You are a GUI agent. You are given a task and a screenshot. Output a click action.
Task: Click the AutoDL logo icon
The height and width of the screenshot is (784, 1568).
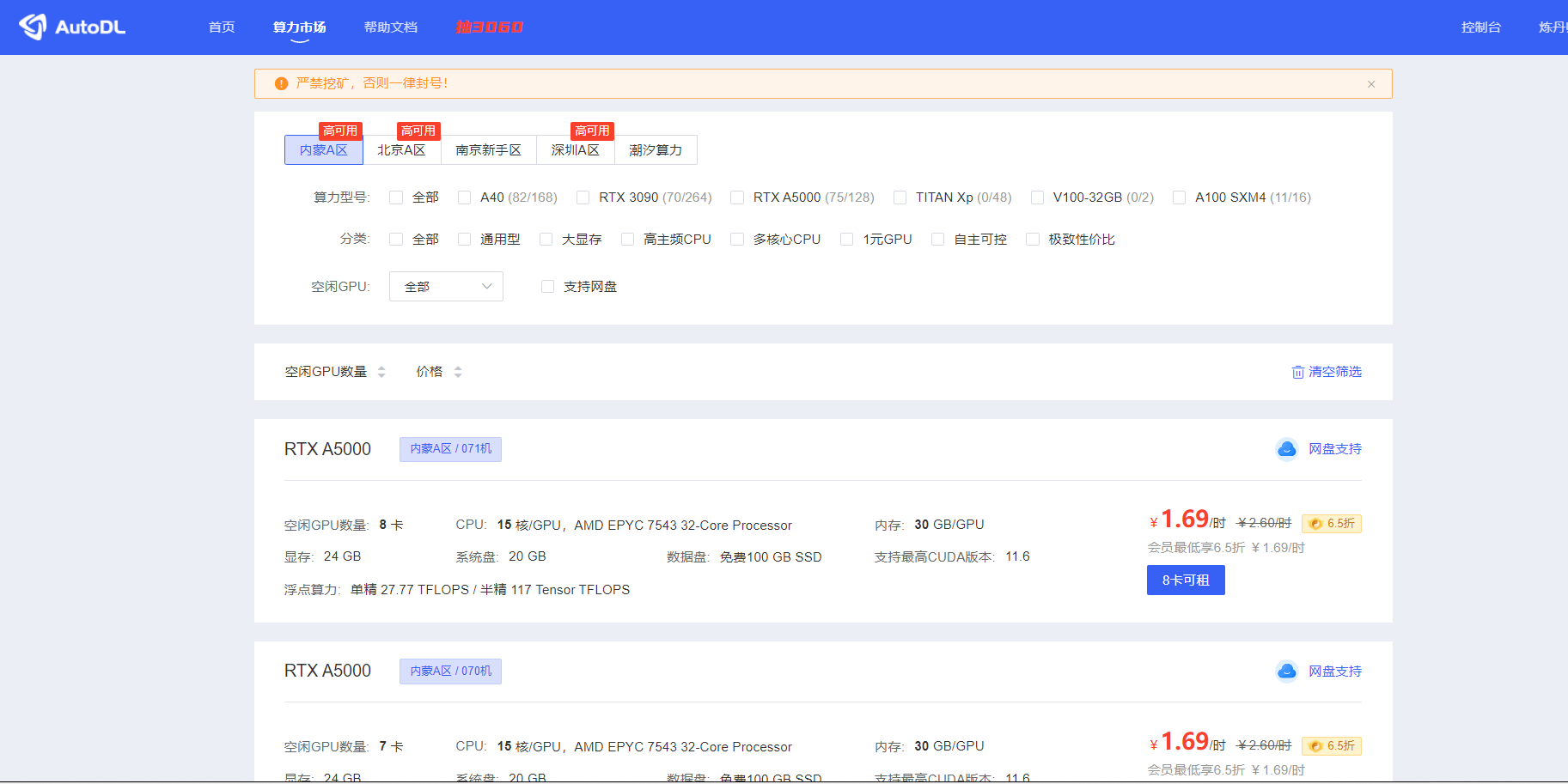coord(33,27)
